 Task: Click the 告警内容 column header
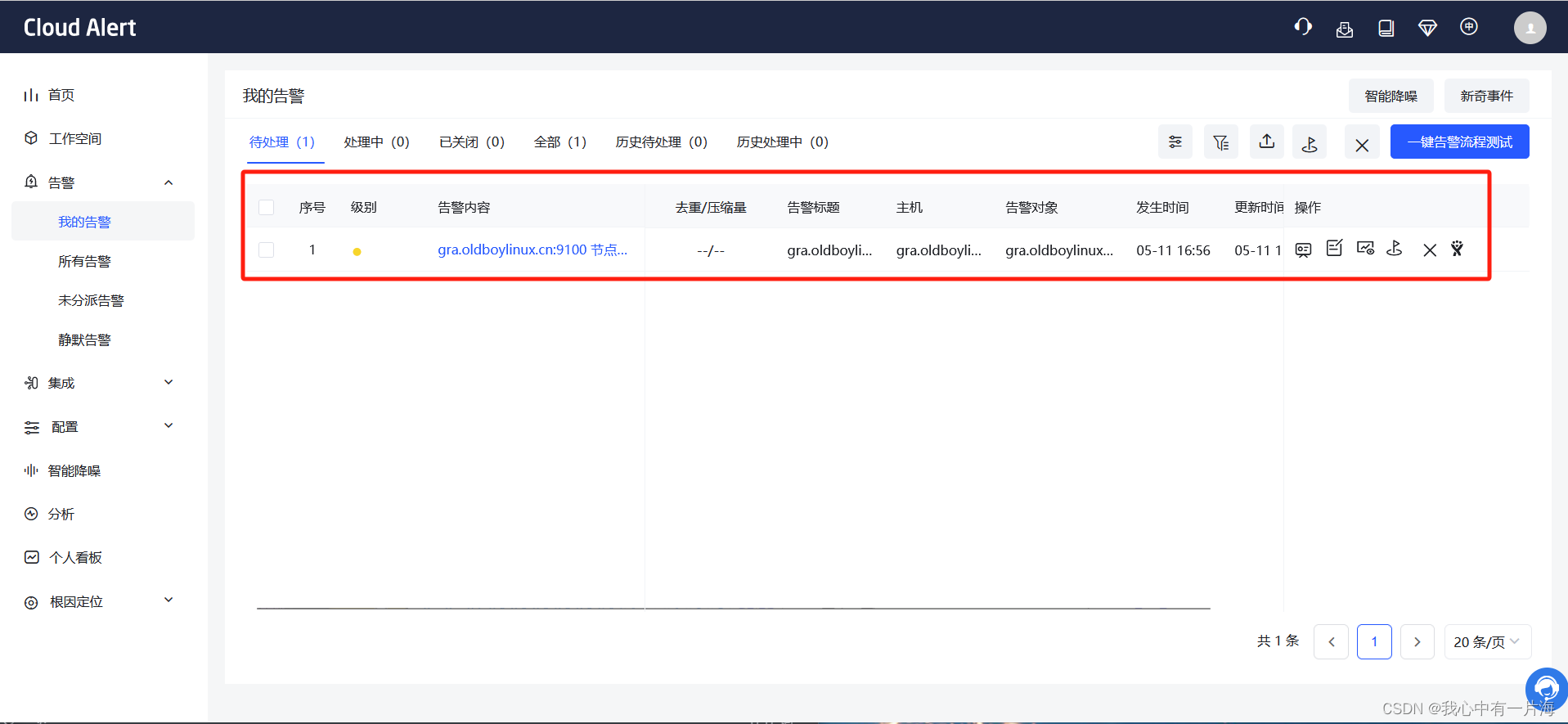(x=464, y=208)
